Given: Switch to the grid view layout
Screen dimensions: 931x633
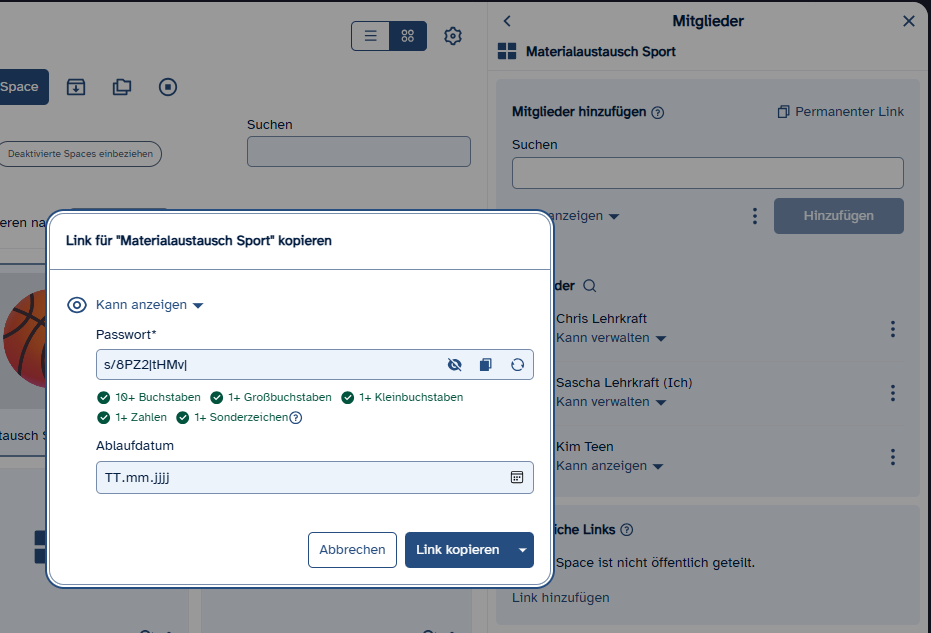Looking at the screenshot, I should (408, 36).
